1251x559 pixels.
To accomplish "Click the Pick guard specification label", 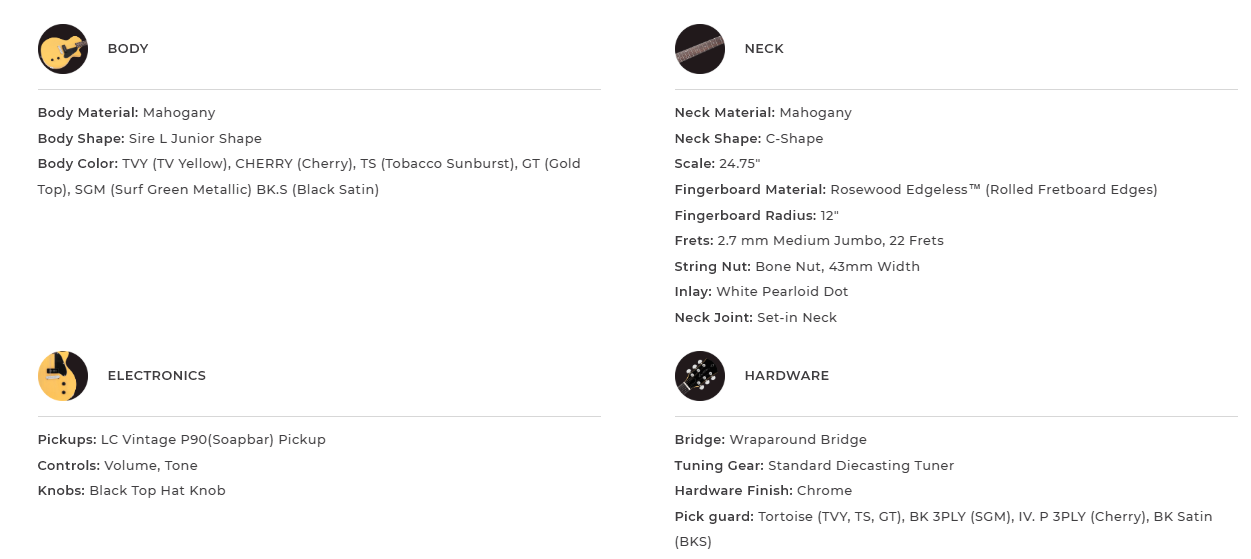I will (714, 517).
